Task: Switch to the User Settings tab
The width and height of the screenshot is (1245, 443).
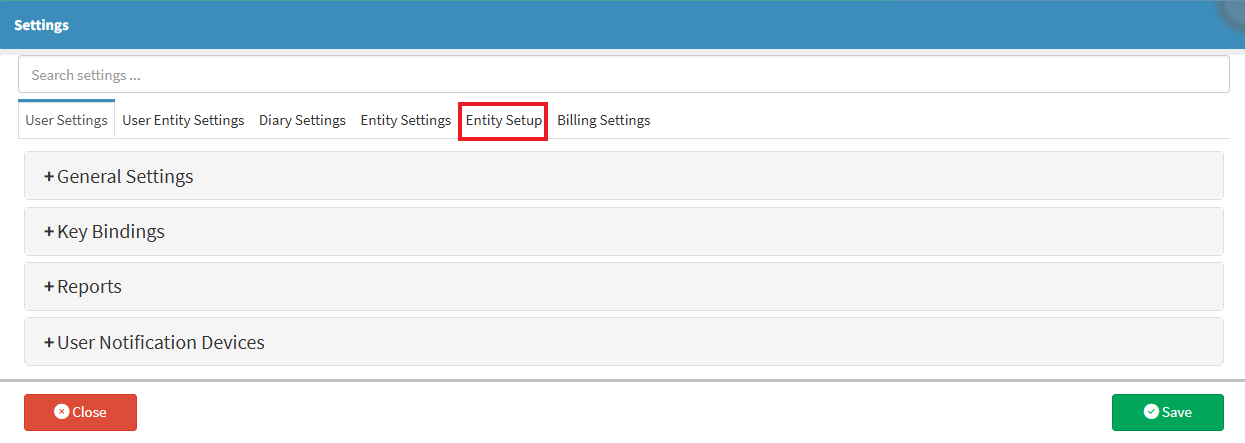Action: [x=66, y=120]
